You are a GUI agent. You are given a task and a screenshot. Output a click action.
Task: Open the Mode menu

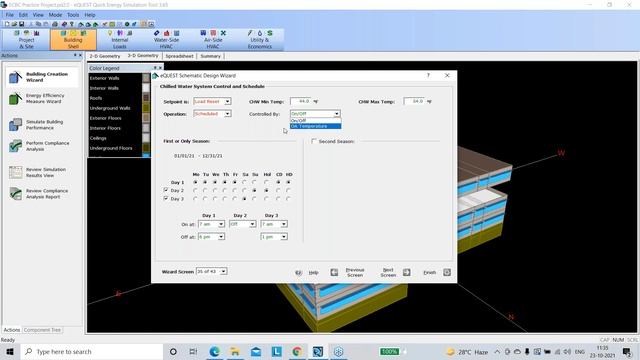pos(56,15)
